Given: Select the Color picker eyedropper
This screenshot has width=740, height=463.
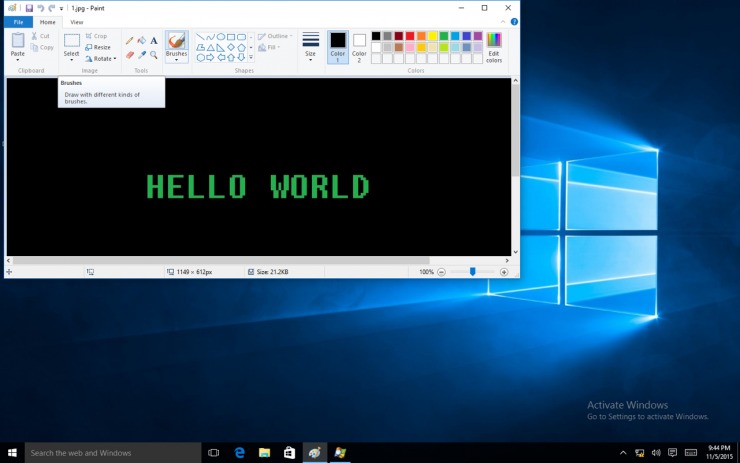Looking at the screenshot, I should tap(141, 55).
